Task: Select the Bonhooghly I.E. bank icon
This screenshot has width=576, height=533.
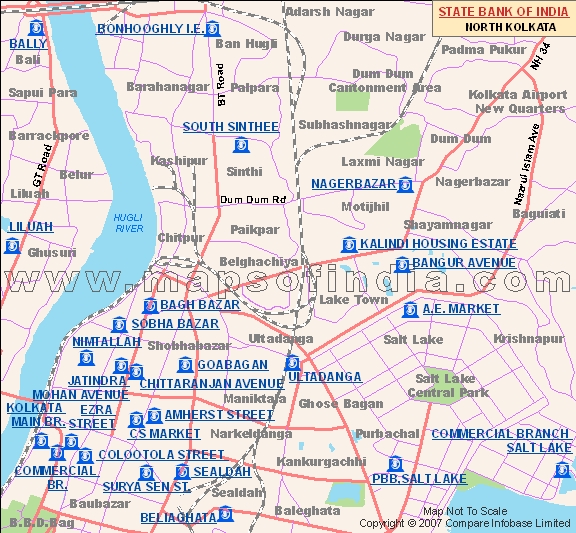Action: coord(212,29)
